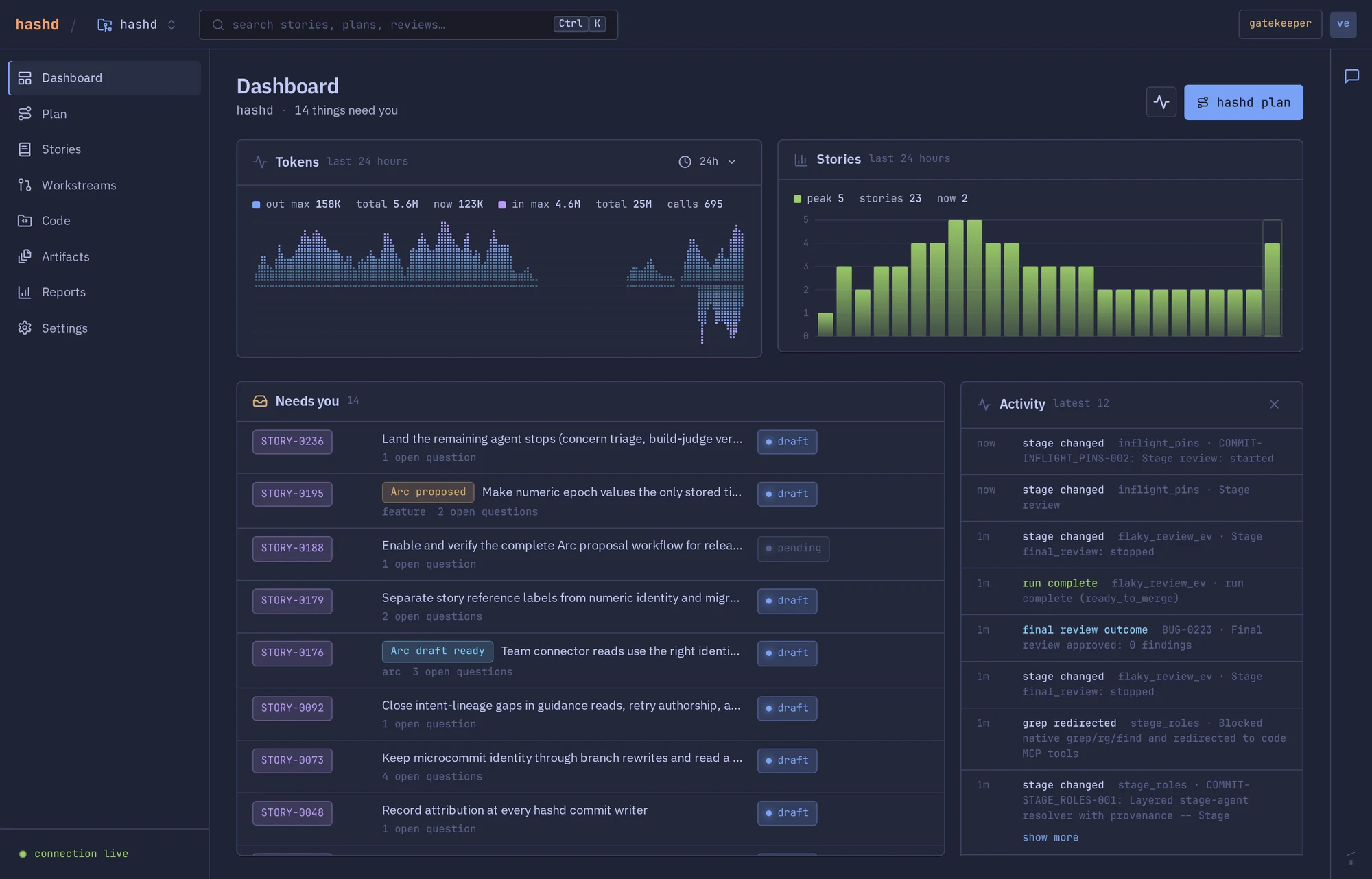Click the connection live status indicator
Screen dimensions: 1372x879
(x=74, y=854)
